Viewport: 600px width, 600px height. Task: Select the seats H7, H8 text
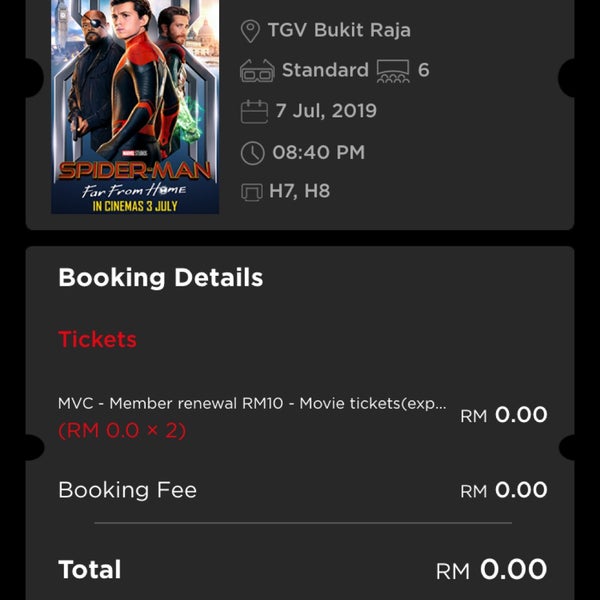[299, 191]
